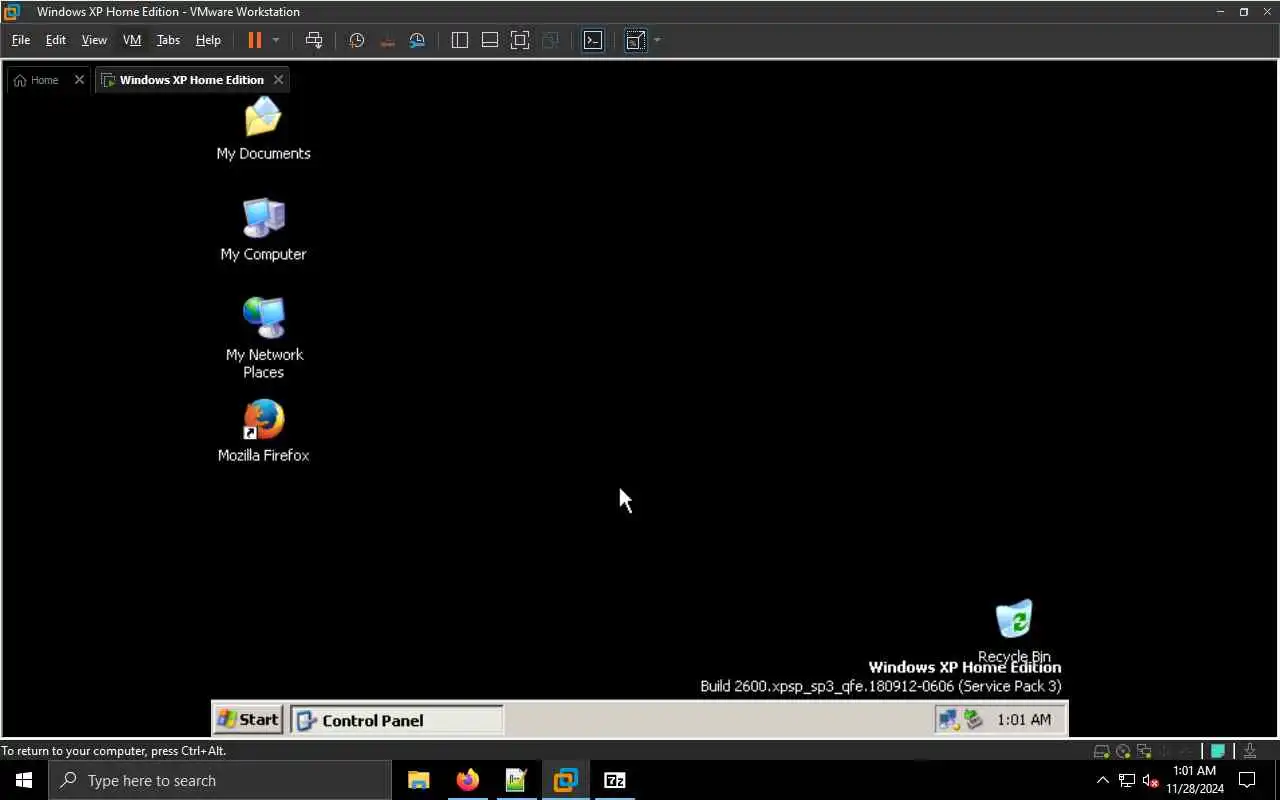Select the My Computer desktop icon

pos(264,229)
